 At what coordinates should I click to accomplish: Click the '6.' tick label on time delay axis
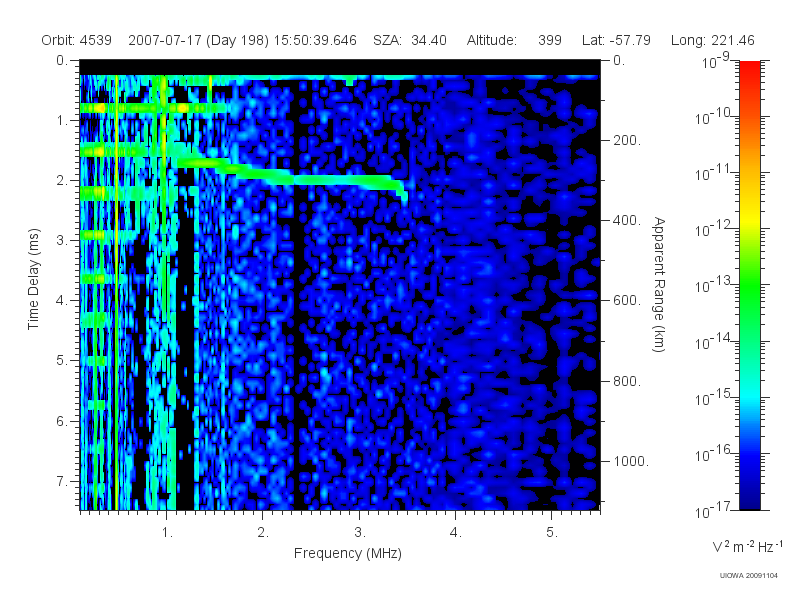tap(61, 421)
